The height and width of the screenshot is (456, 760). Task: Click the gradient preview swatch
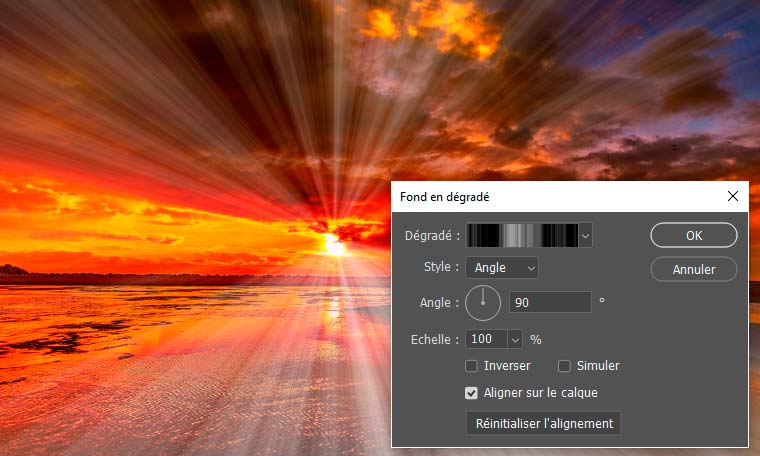(522, 236)
